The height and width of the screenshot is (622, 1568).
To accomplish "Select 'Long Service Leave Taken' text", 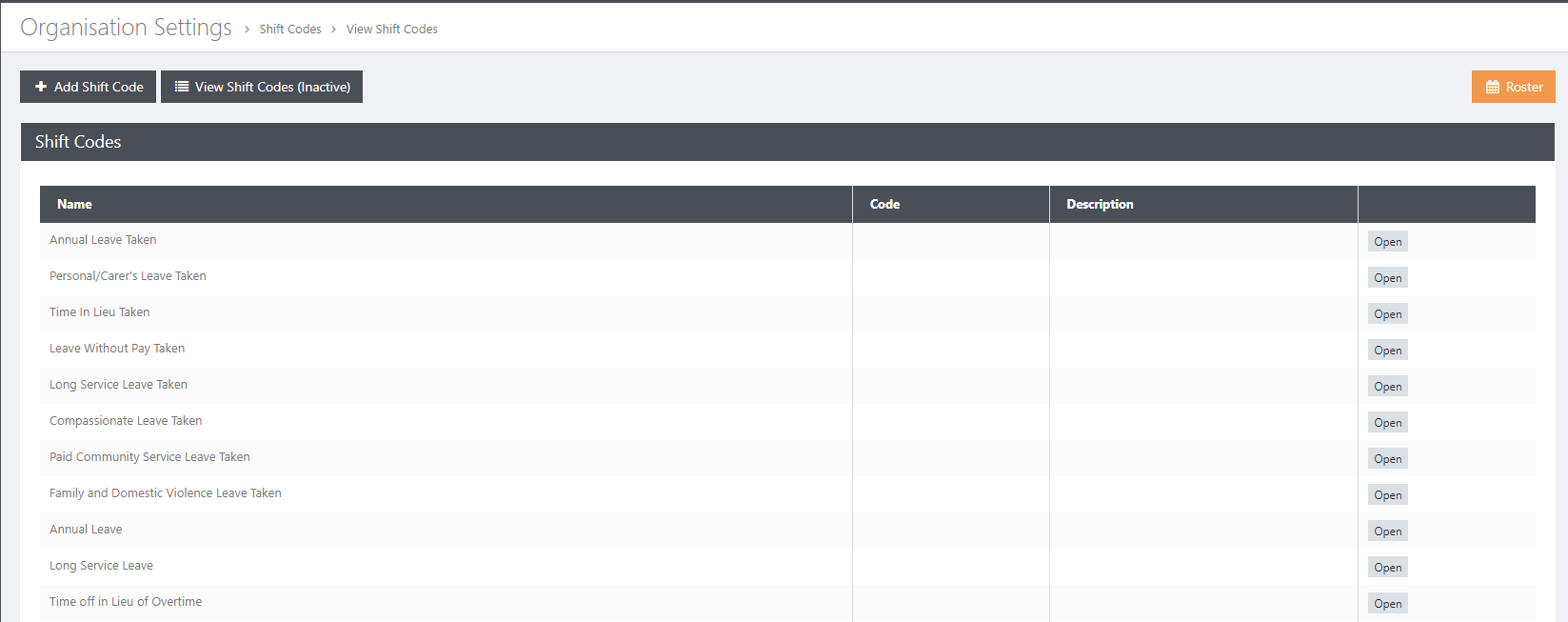I will point(118,385).
